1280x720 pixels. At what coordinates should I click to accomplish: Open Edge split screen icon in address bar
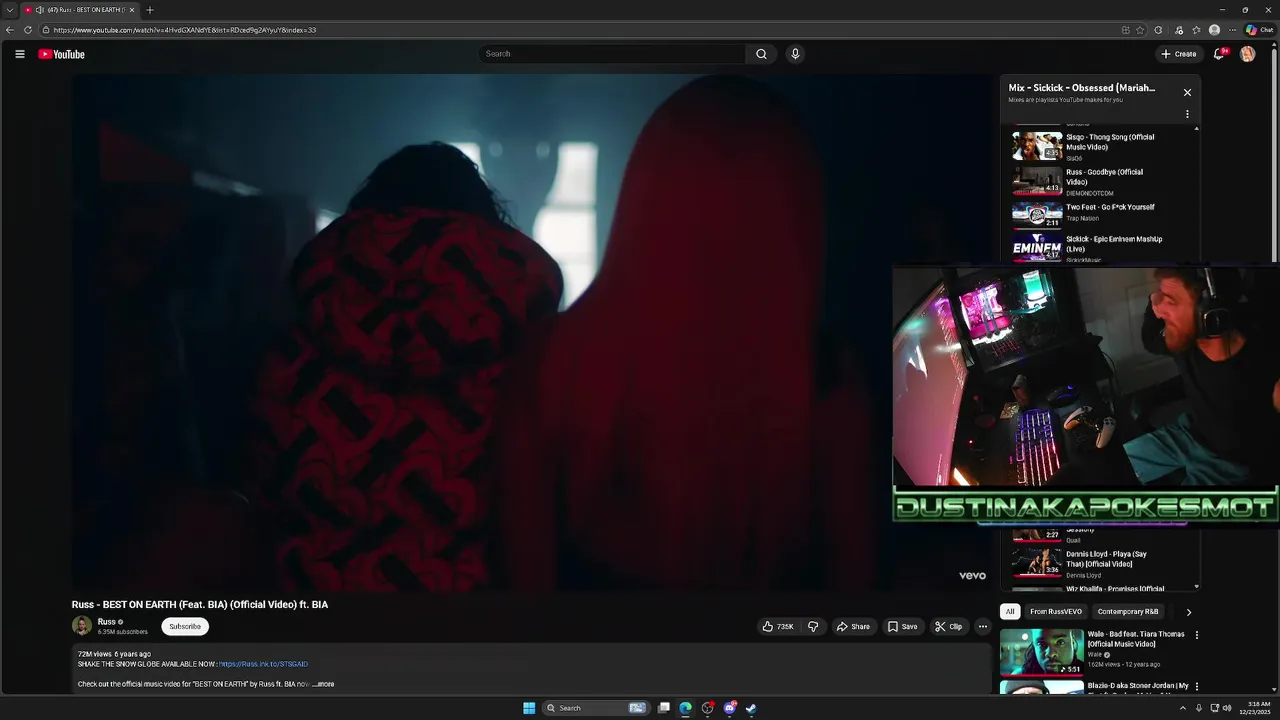[x=1125, y=30]
